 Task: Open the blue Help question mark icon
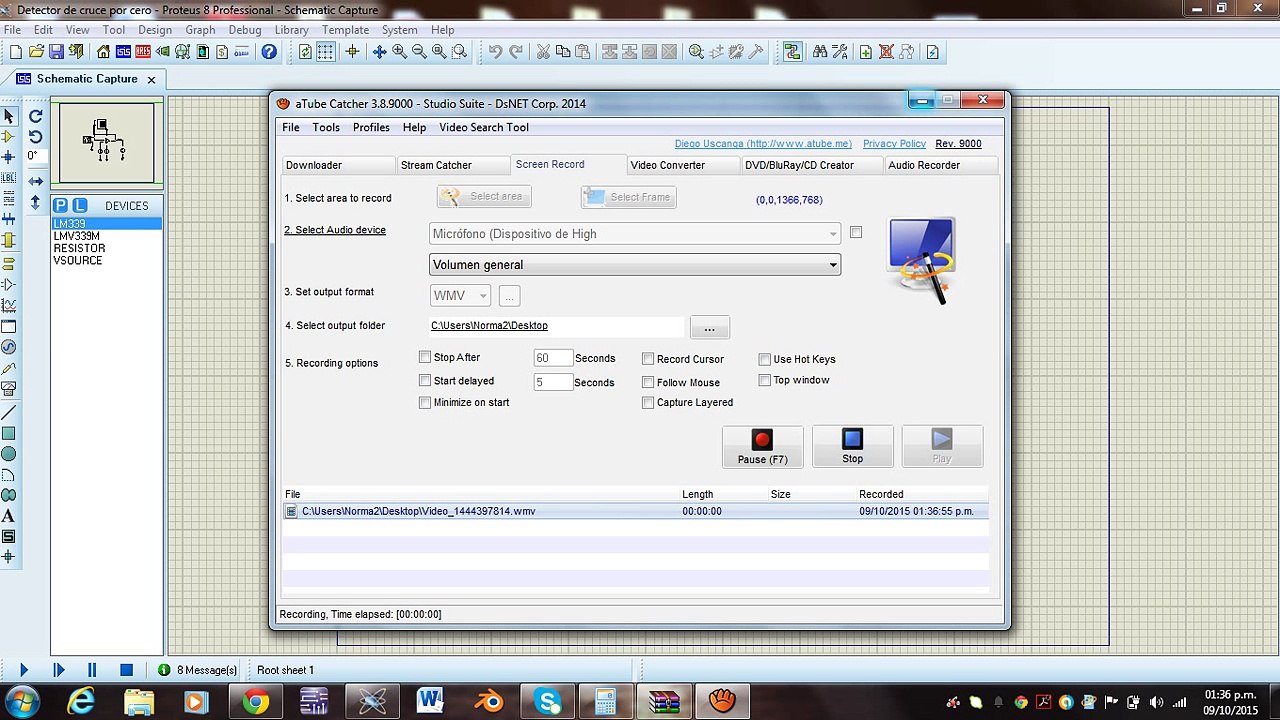[269, 52]
